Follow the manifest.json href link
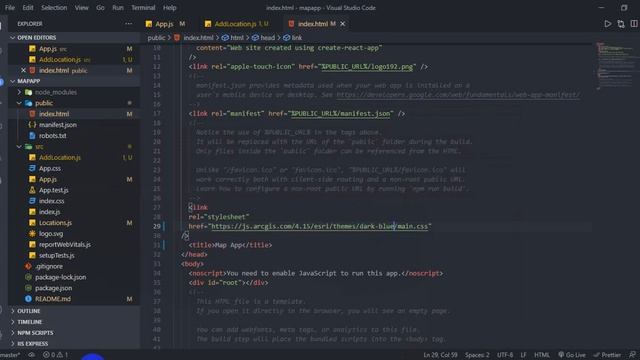The image size is (640, 360). (340, 113)
